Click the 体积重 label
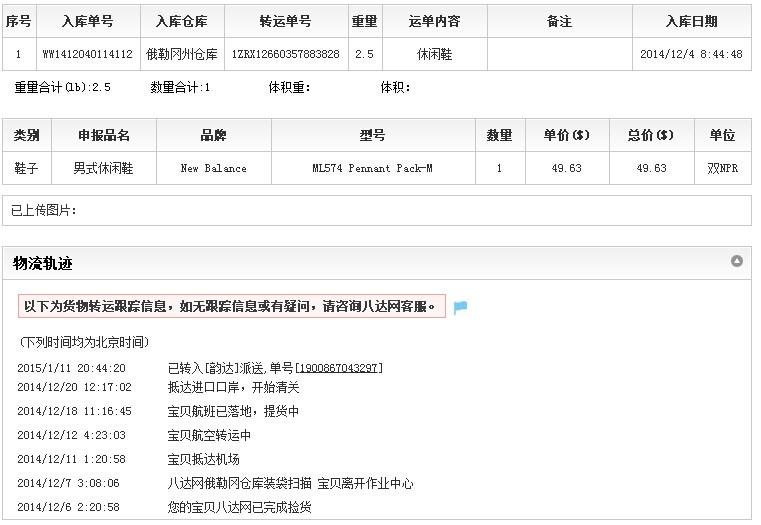 289,87
